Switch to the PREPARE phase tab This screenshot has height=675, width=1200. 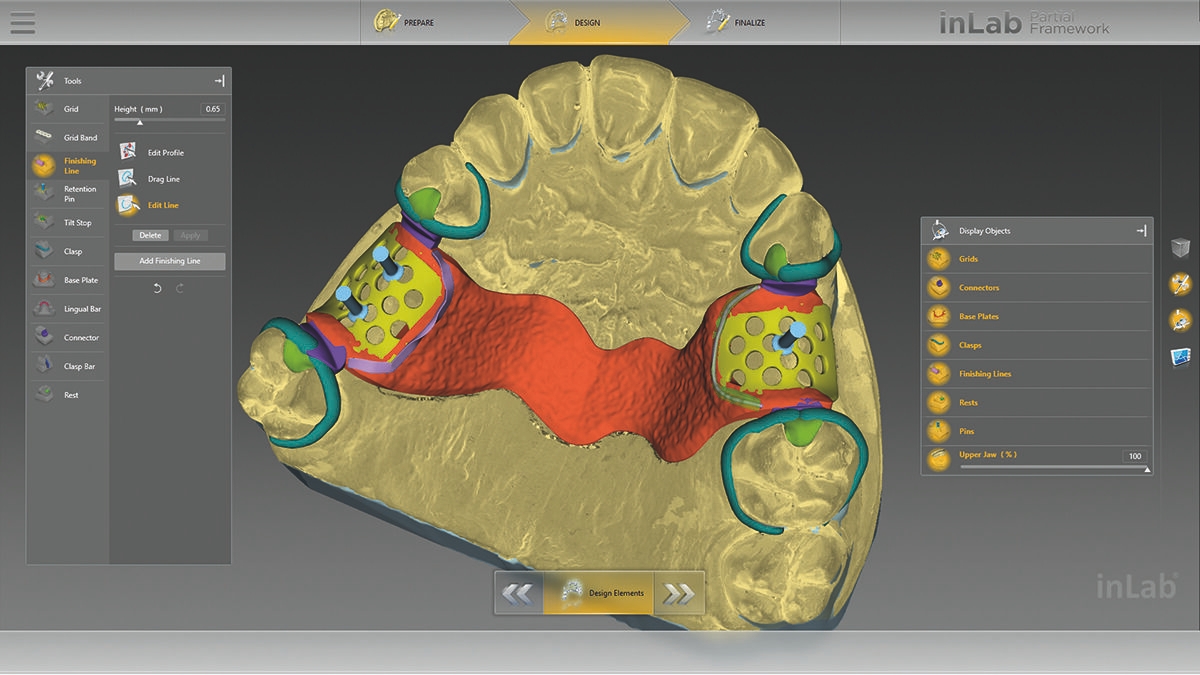coord(435,22)
